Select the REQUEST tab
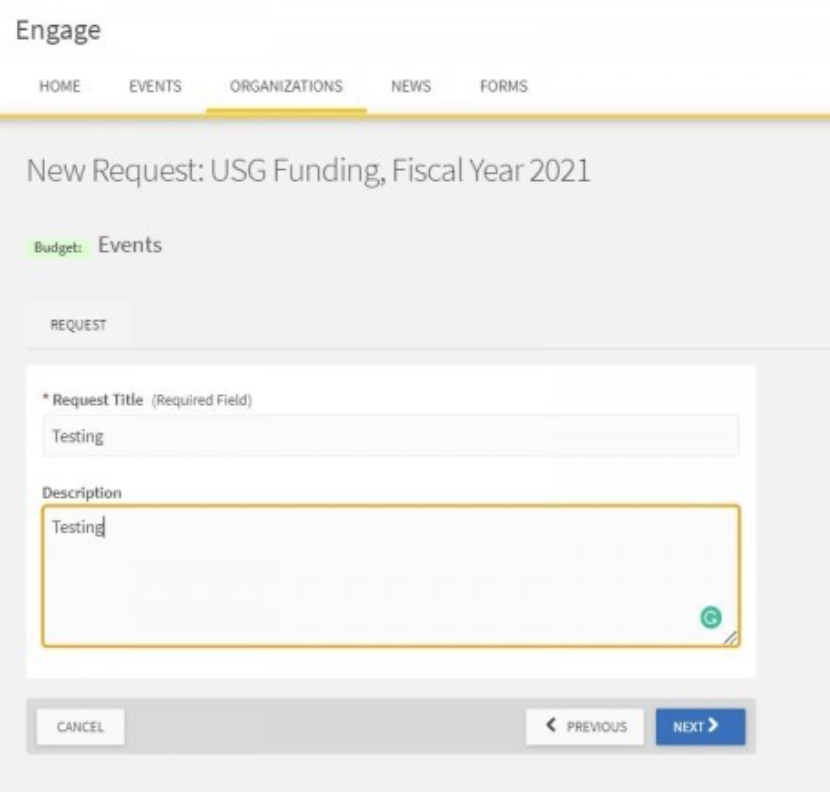Viewport: 830px width, 792px height. tap(78, 325)
